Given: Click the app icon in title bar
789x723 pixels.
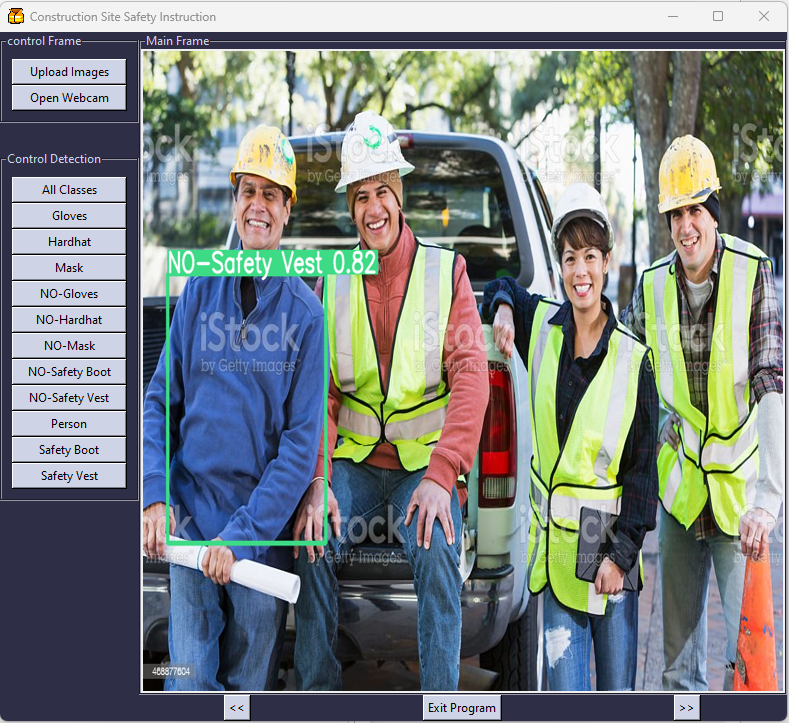Looking at the screenshot, I should 15,16.
